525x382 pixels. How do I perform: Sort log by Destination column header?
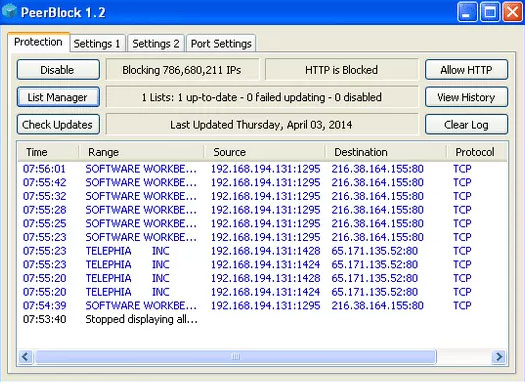pyautogui.click(x=385, y=152)
